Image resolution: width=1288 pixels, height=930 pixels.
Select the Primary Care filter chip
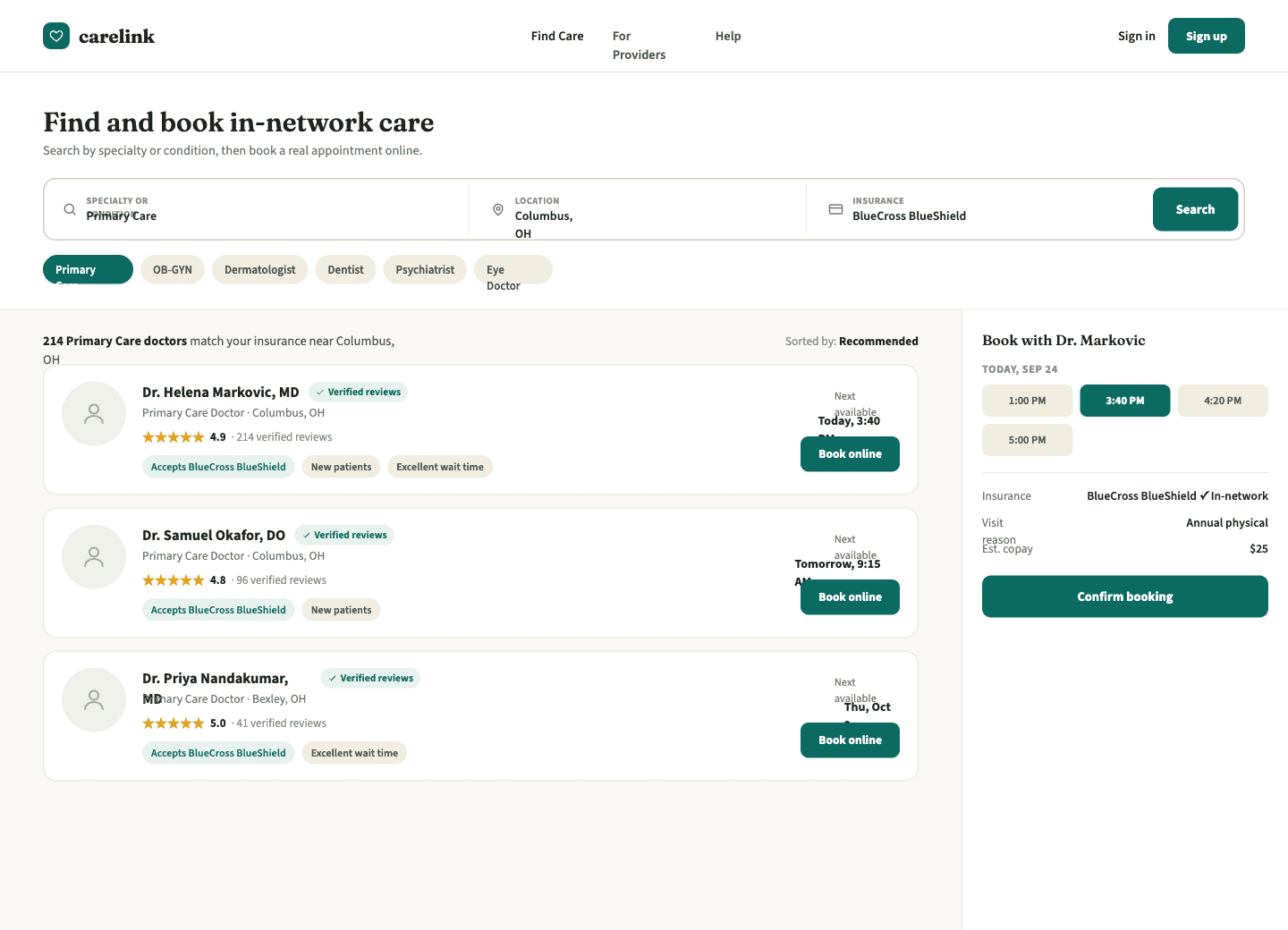click(x=88, y=269)
